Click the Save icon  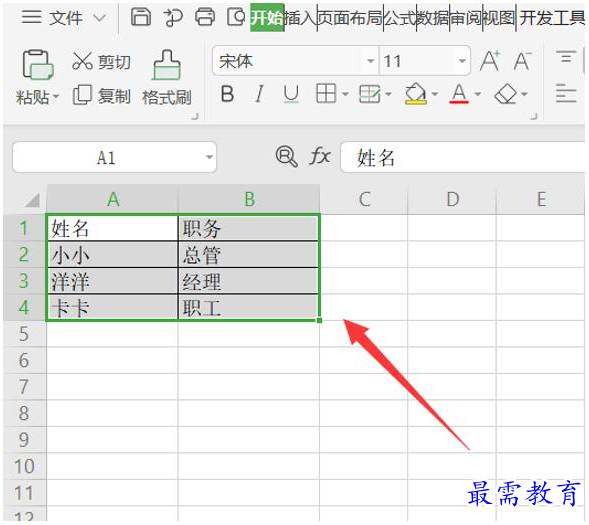(140, 17)
